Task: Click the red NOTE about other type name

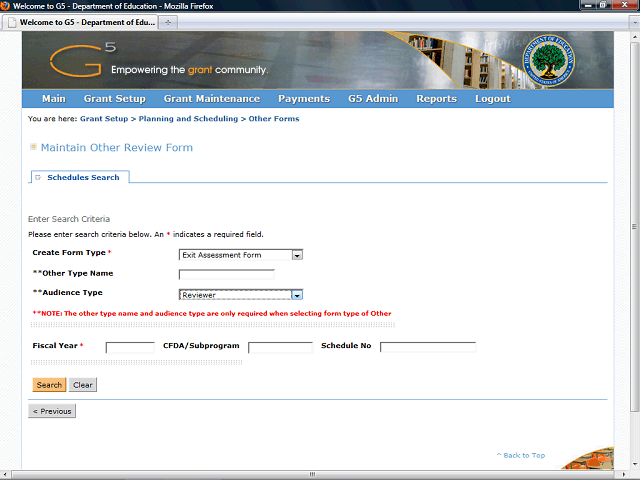Action: (x=212, y=313)
